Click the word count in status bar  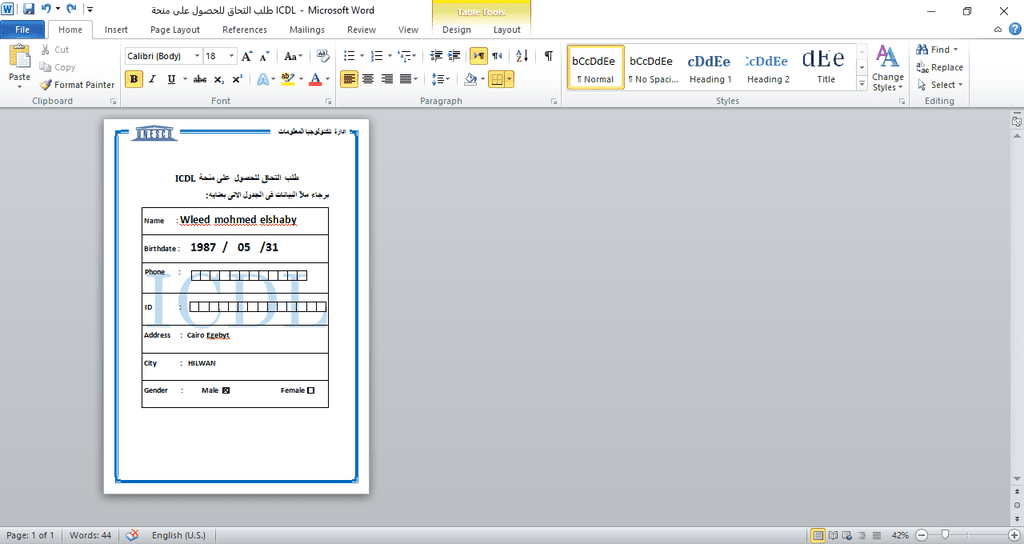point(90,535)
